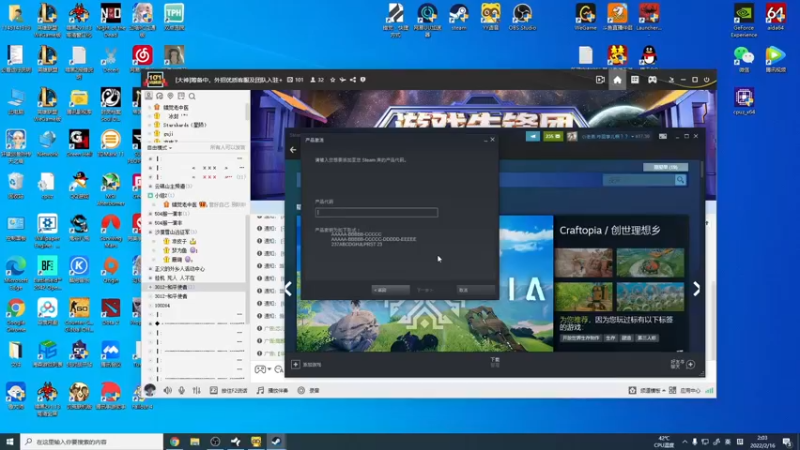Expand the highlighted 3012-和平使者 channel
This screenshot has width=800, height=450.
coord(151,287)
